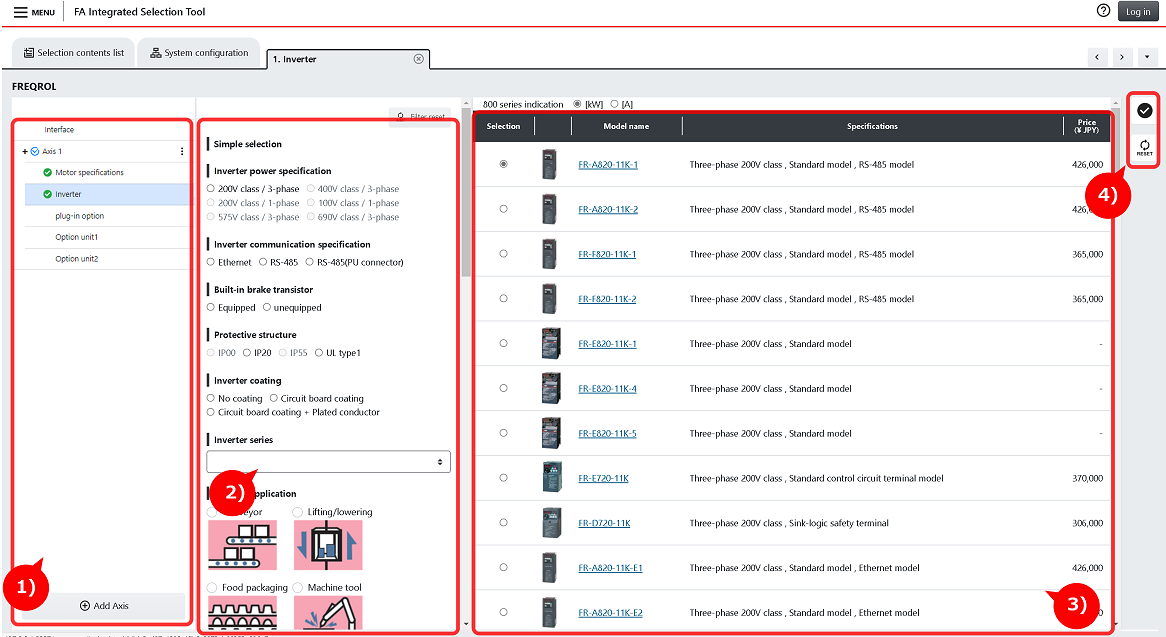1166x637 pixels.
Task: Click the FR-E820-11K-5 inverter image
Action: coord(551,433)
